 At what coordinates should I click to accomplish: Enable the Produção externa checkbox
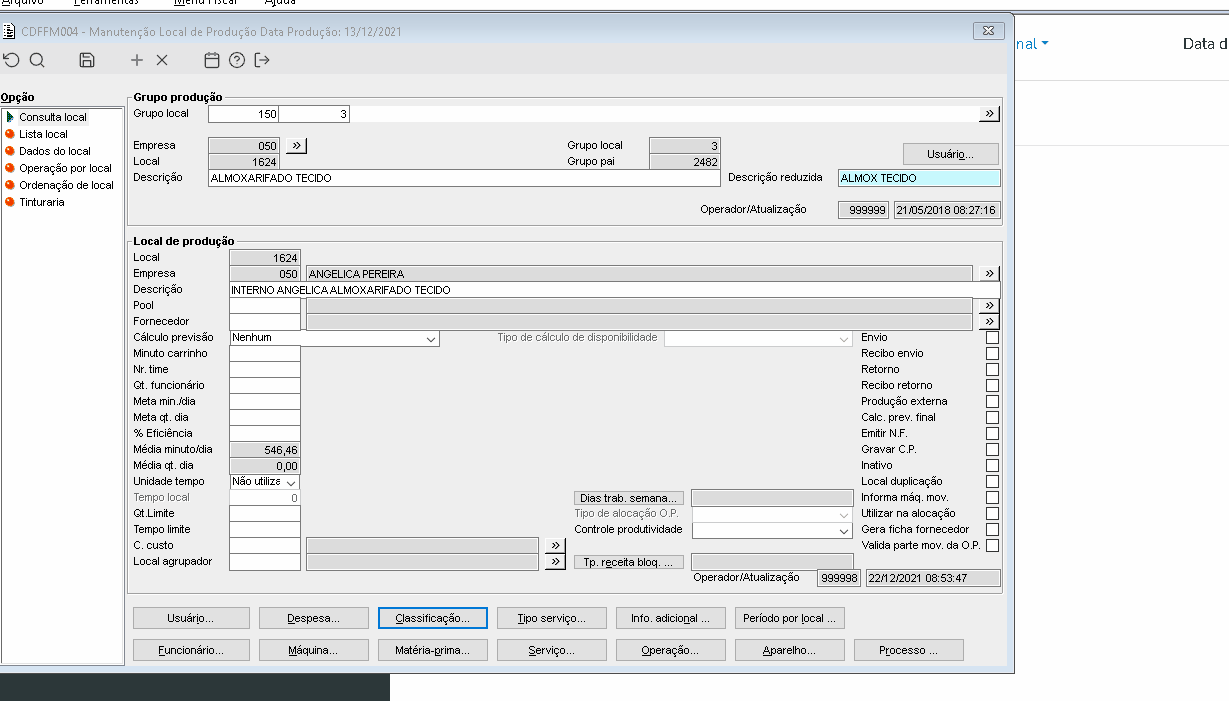click(x=992, y=401)
